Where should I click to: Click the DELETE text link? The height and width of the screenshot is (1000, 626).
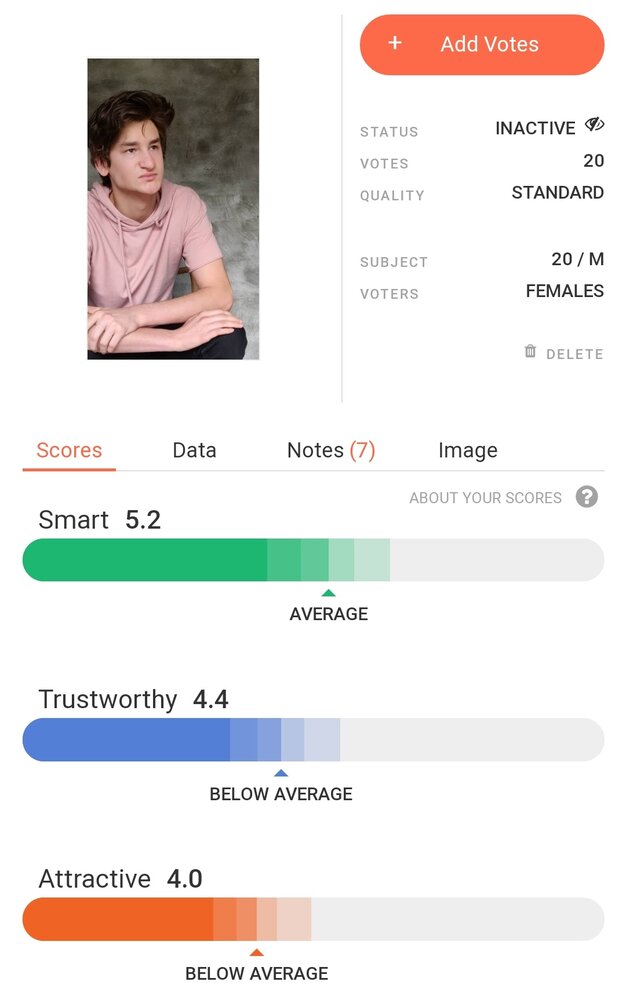[574, 354]
